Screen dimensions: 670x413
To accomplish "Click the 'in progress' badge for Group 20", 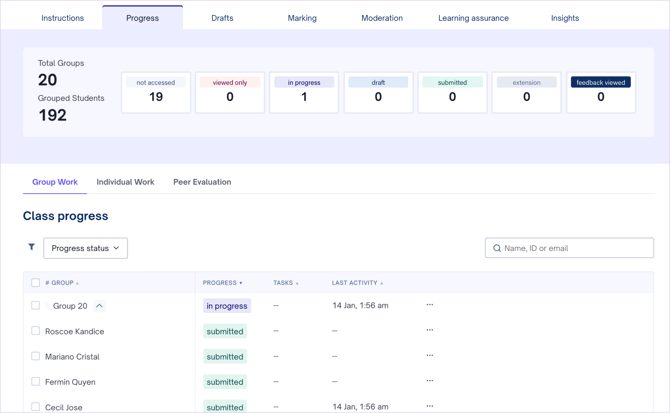I will pos(227,306).
